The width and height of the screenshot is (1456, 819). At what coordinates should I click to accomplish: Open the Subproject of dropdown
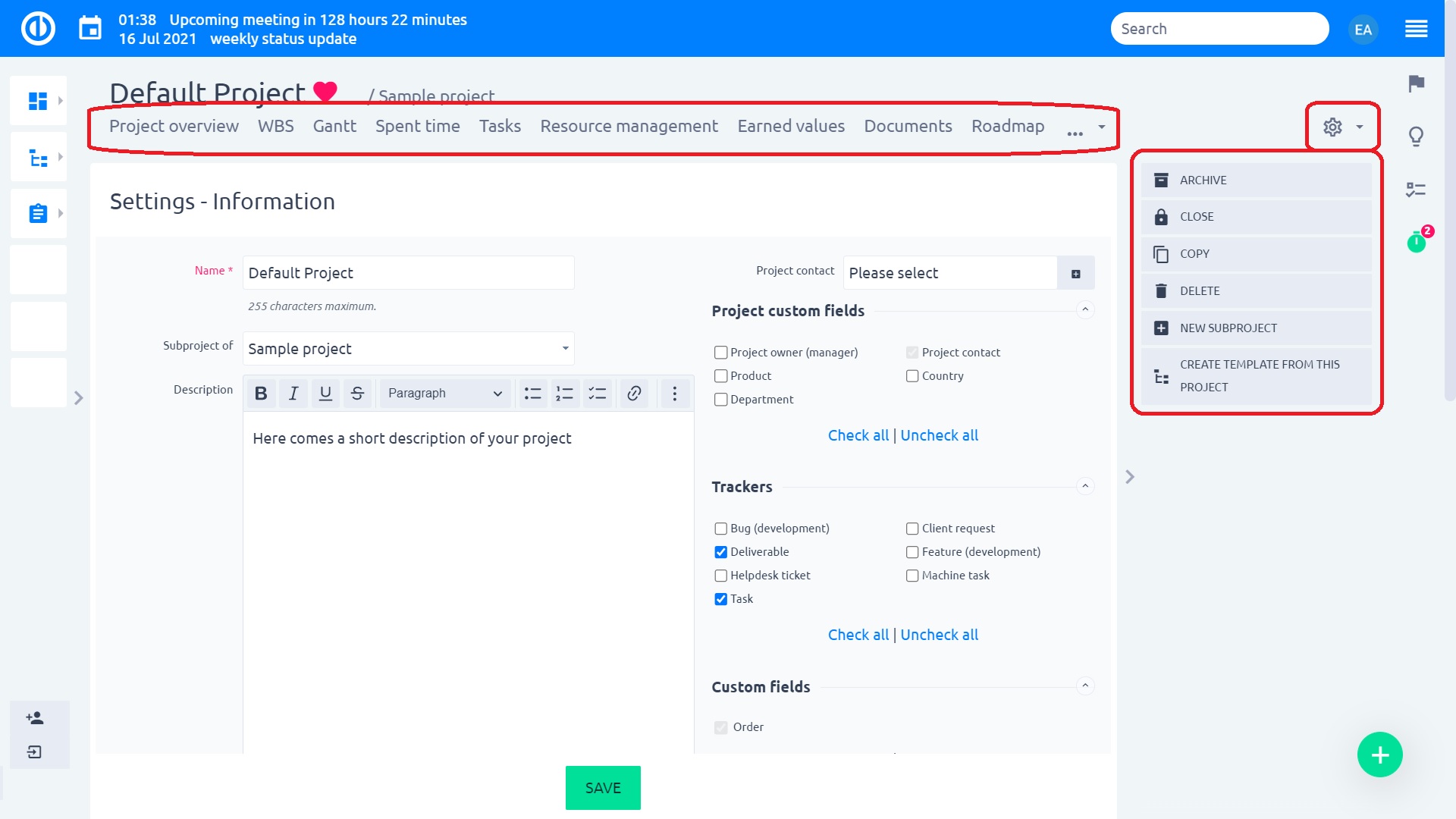click(x=408, y=349)
